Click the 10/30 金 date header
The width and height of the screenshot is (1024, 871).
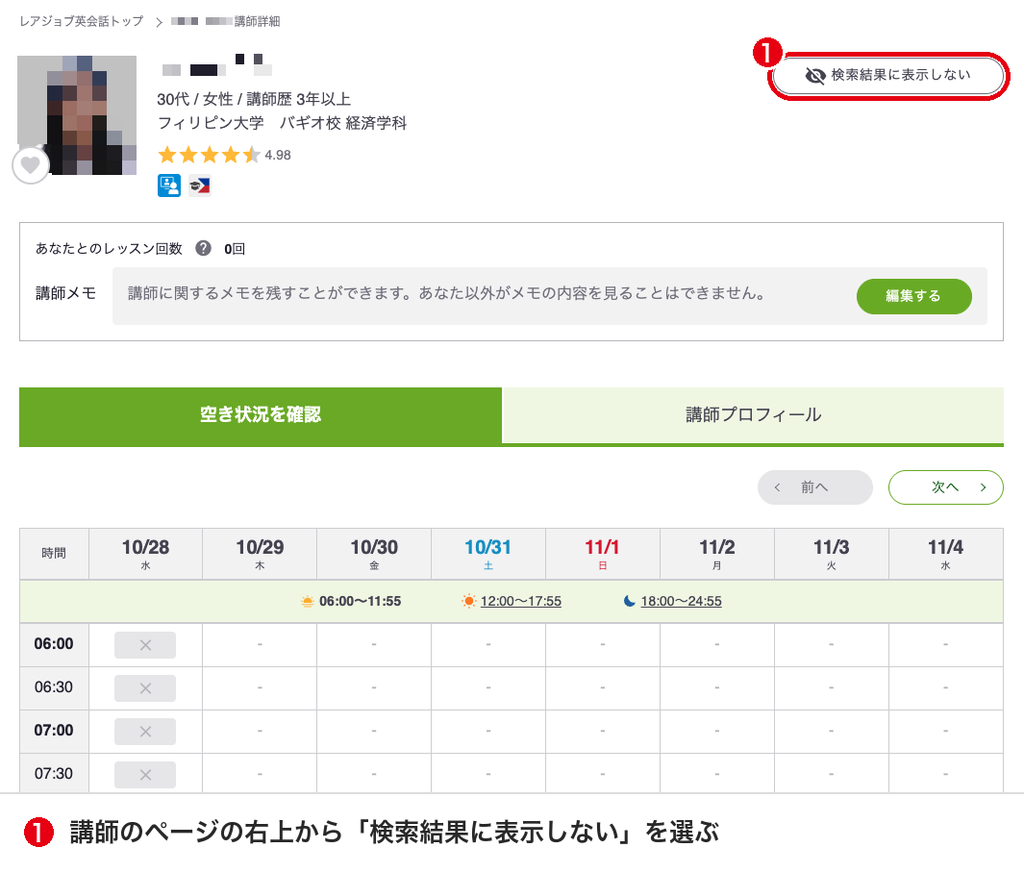pos(374,554)
